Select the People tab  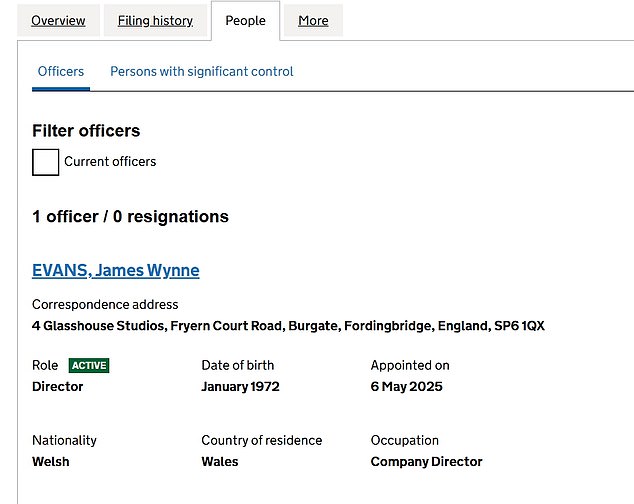245,20
